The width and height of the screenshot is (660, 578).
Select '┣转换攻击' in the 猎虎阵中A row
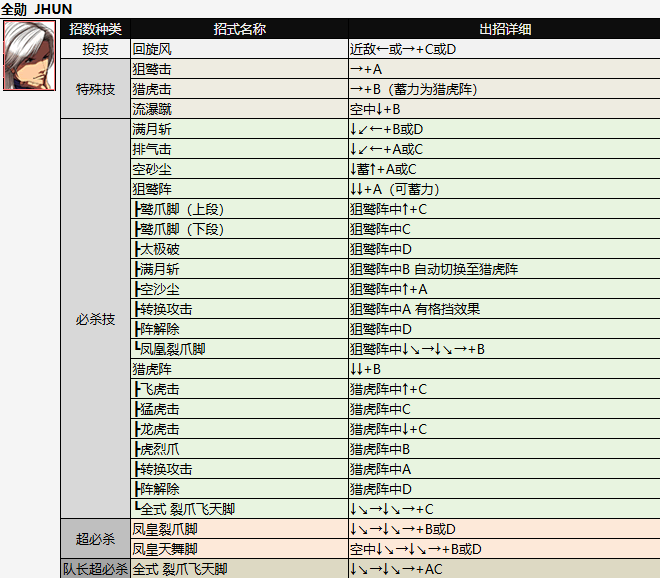point(163,469)
